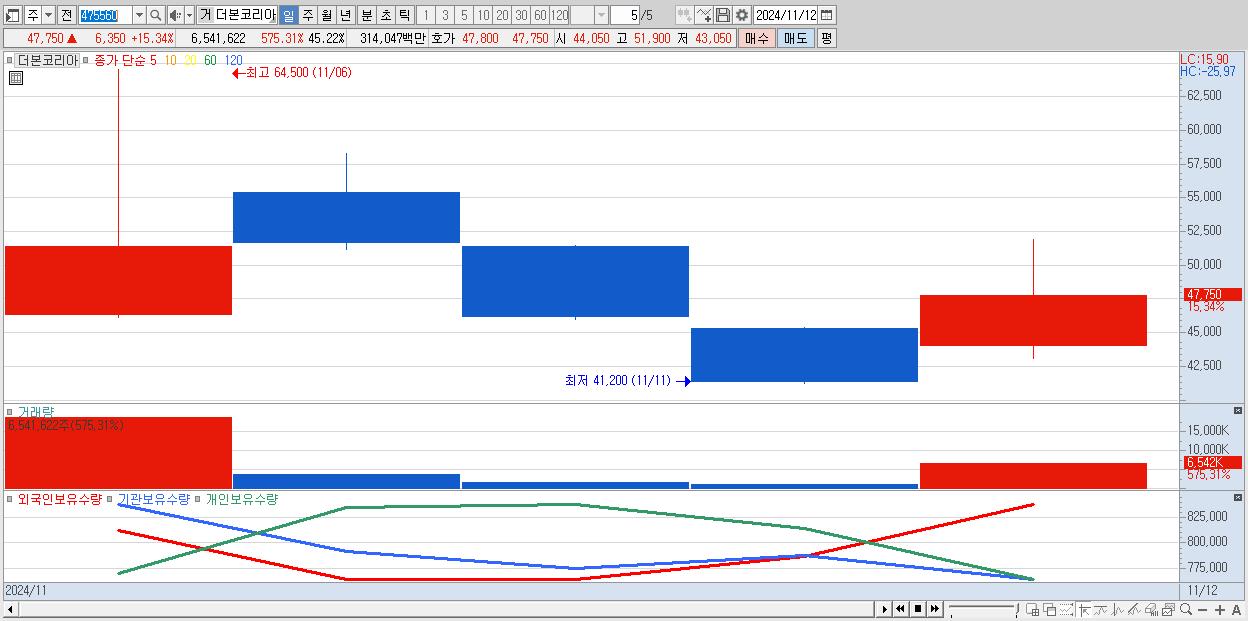1248x621 pixels.
Task: Click the speaker sound icon
Action: 175,15
